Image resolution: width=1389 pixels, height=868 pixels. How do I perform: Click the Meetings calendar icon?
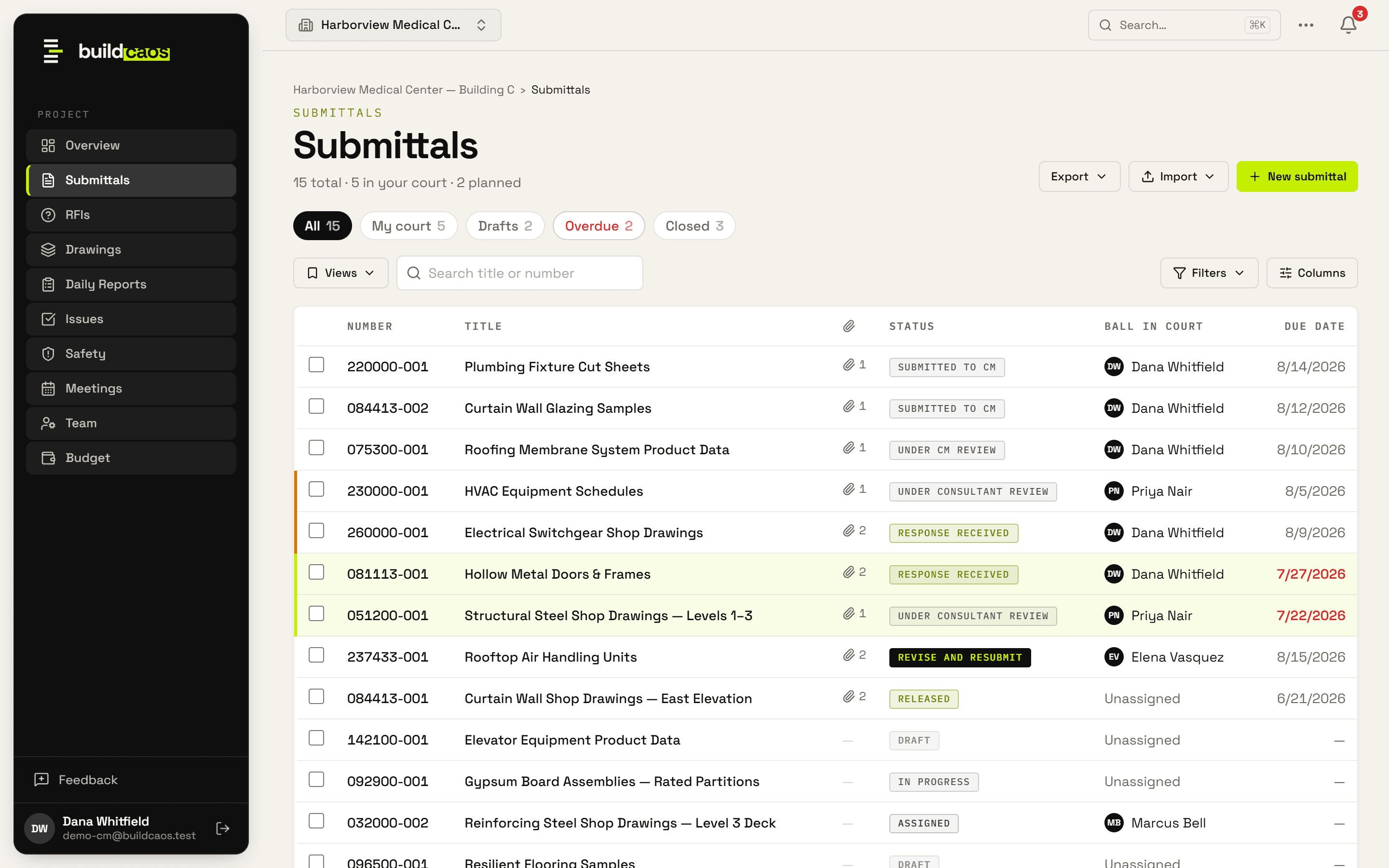coord(48,389)
